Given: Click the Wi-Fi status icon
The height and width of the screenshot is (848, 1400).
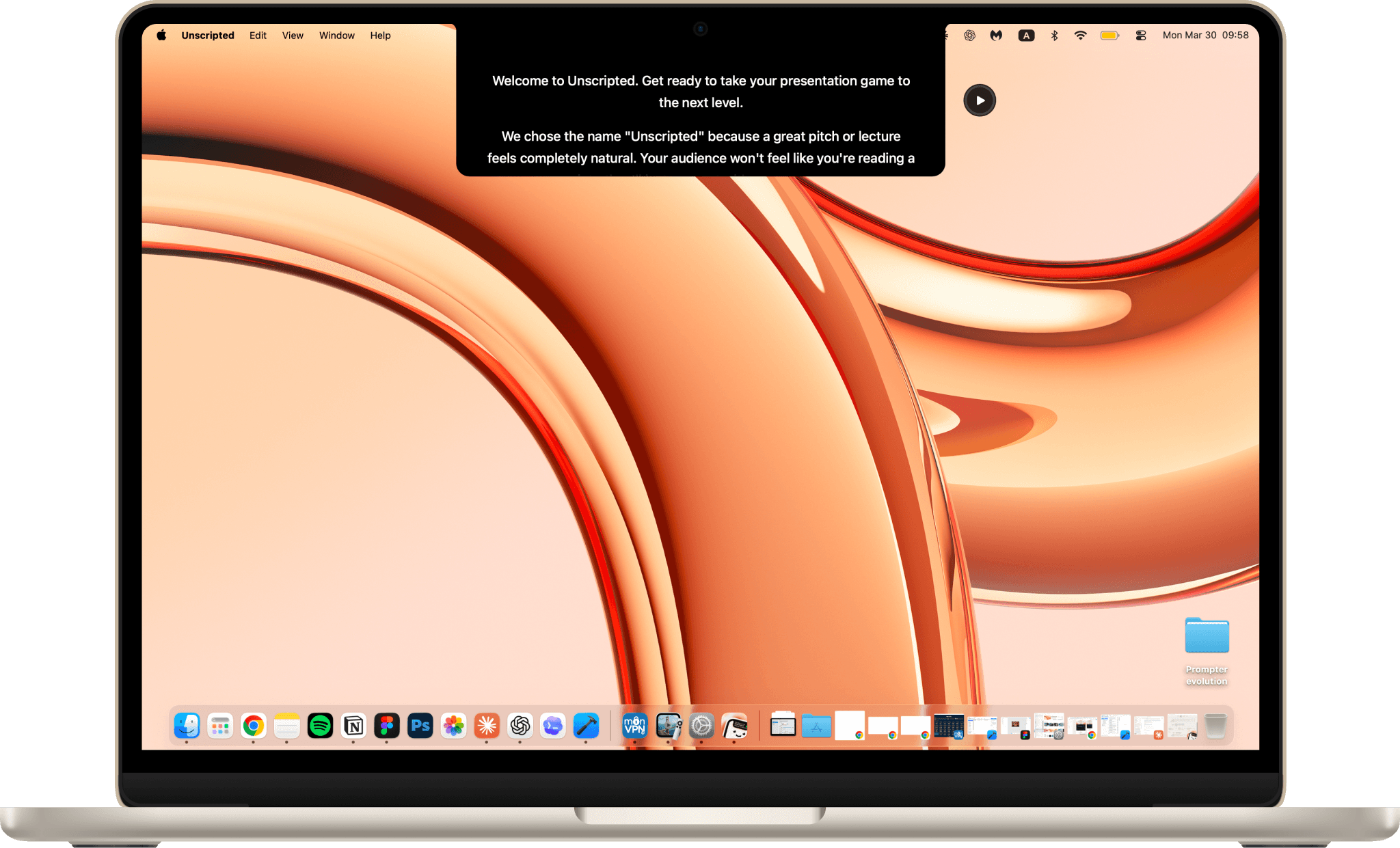Looking at the screenshot, I should pos(1080,36).
